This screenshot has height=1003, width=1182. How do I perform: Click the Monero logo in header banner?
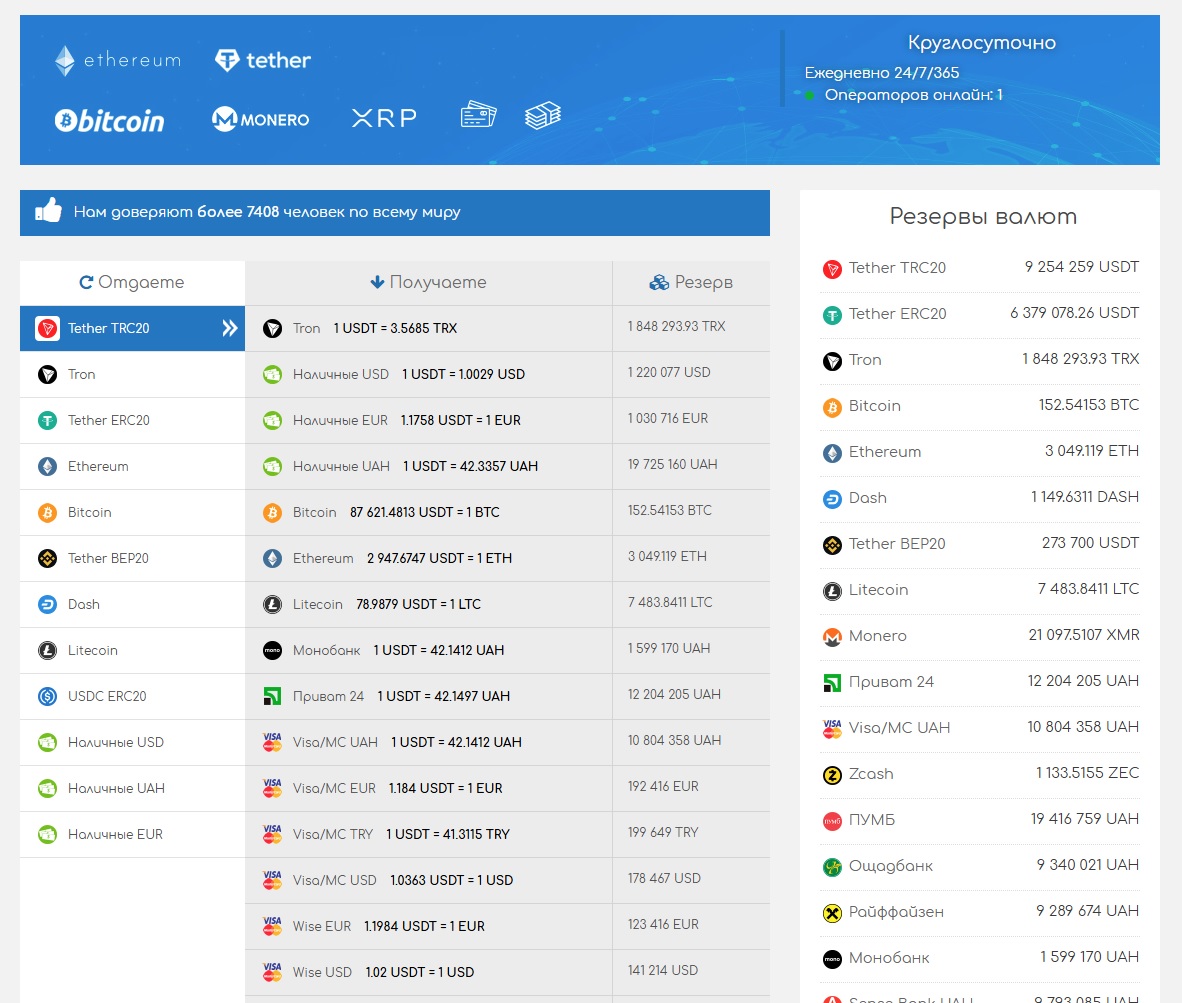click(x=261, y=120)
